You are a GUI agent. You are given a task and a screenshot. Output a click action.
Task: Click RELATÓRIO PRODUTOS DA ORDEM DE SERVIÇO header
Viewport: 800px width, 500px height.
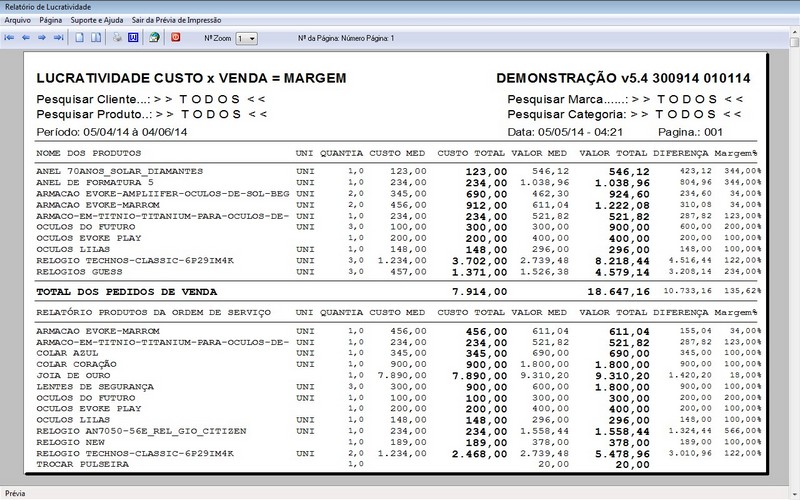[154, 312]
